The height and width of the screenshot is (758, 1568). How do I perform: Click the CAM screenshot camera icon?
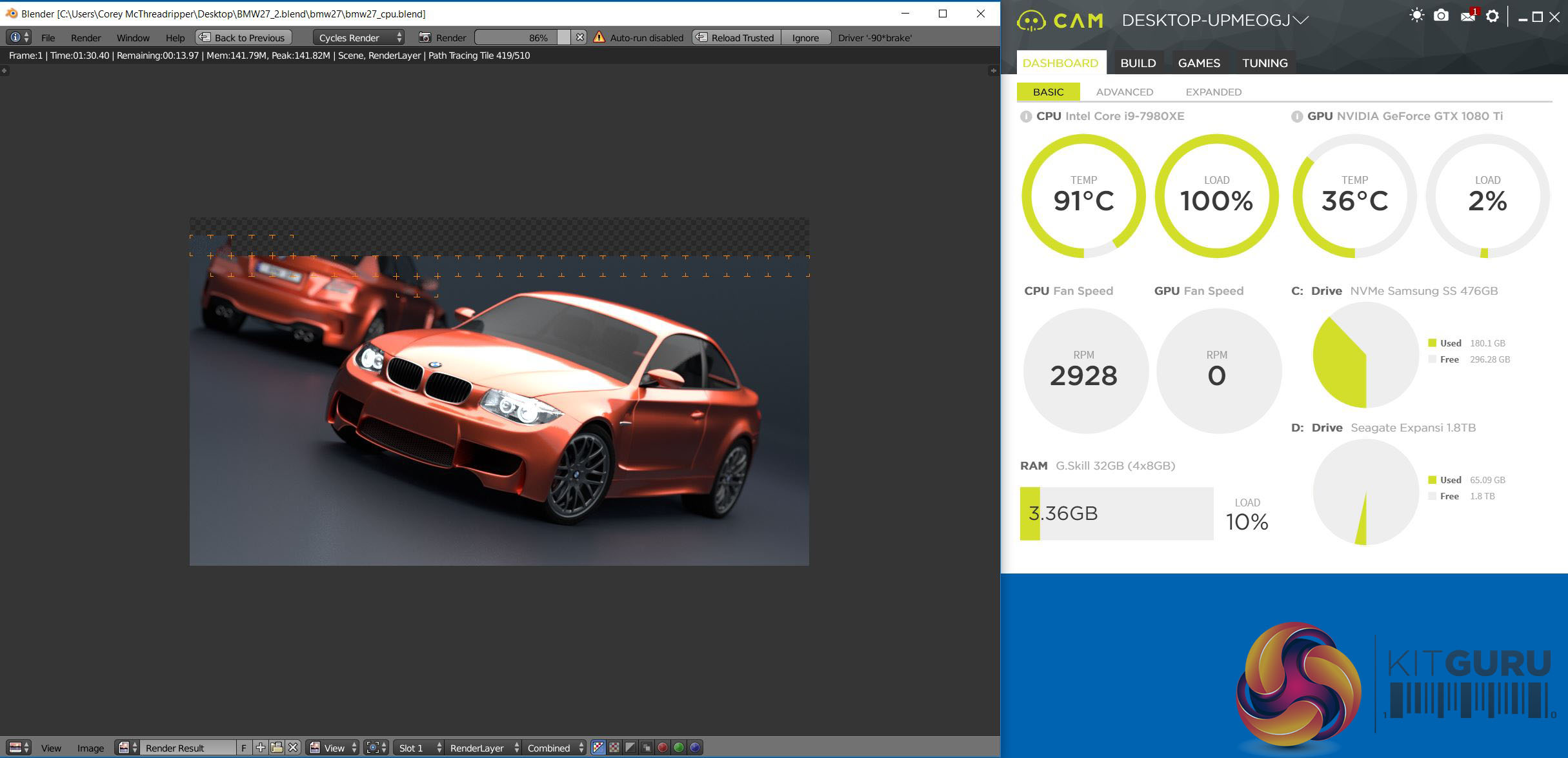coord(1441,16)
